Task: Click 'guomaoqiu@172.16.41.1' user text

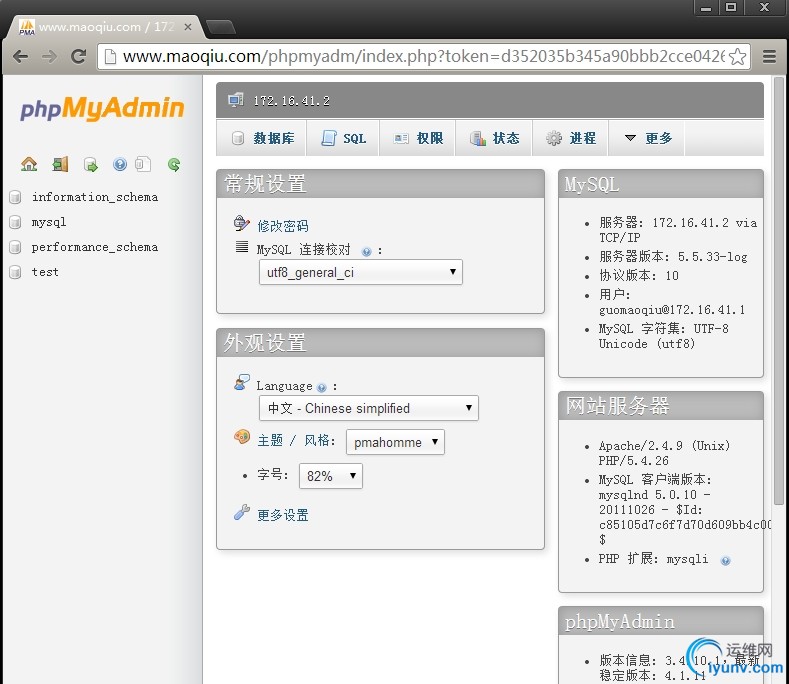Action: pos(672,310)
